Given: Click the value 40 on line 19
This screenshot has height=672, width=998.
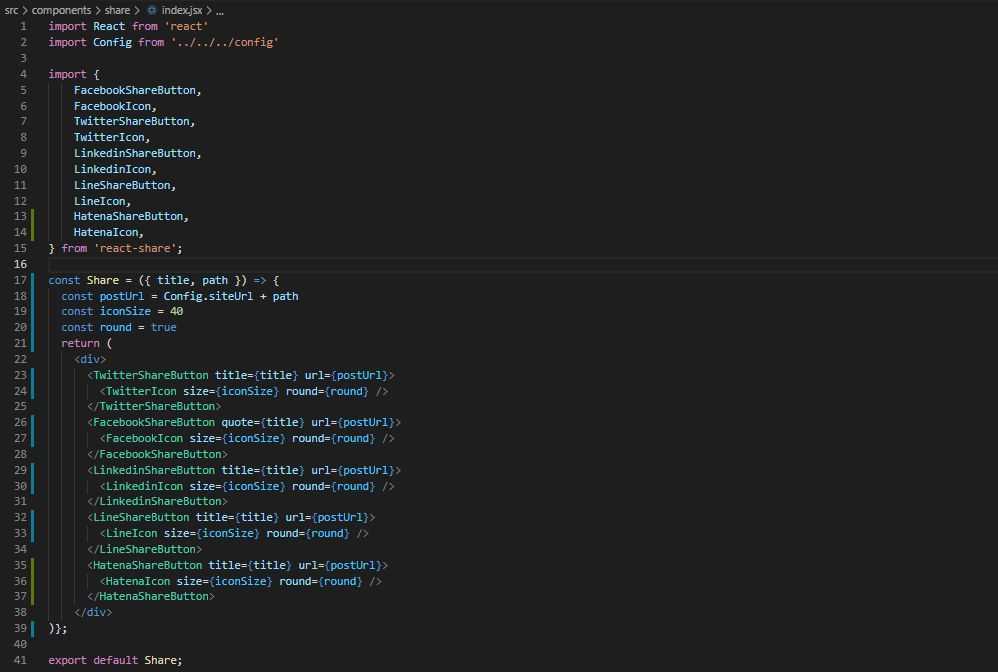Looking at the screenshot, I should [176, 311].
